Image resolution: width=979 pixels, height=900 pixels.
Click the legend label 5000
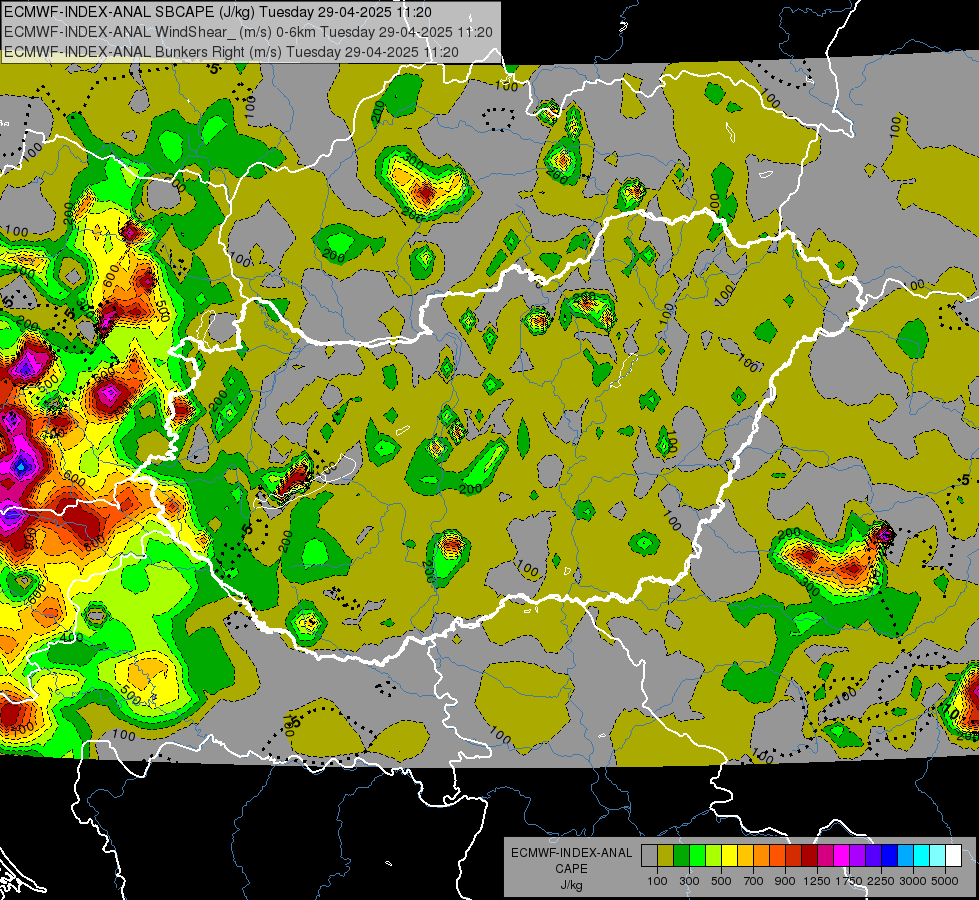pos(945,881)
